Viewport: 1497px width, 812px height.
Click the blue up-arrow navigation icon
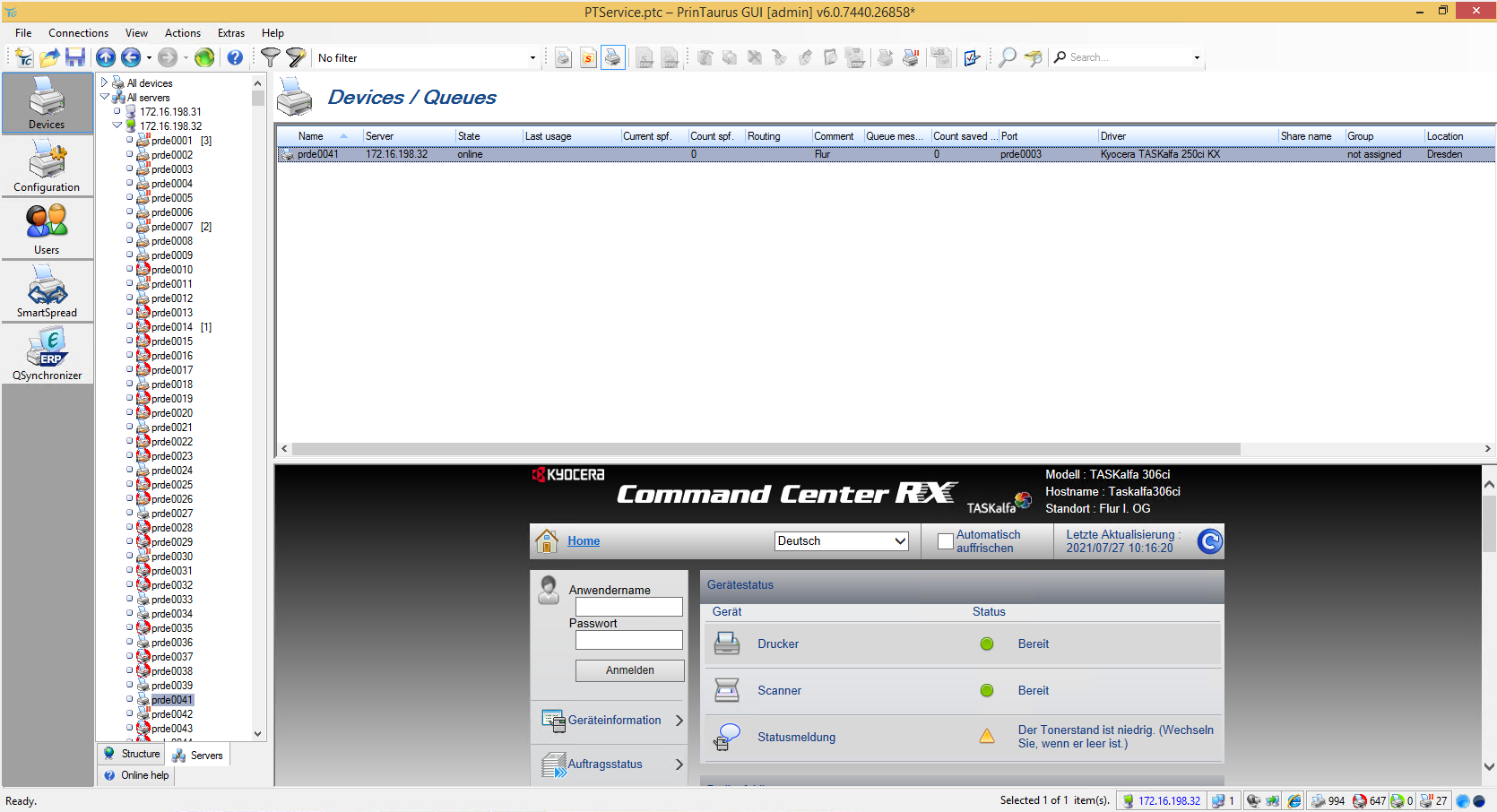tap(106, 57)
